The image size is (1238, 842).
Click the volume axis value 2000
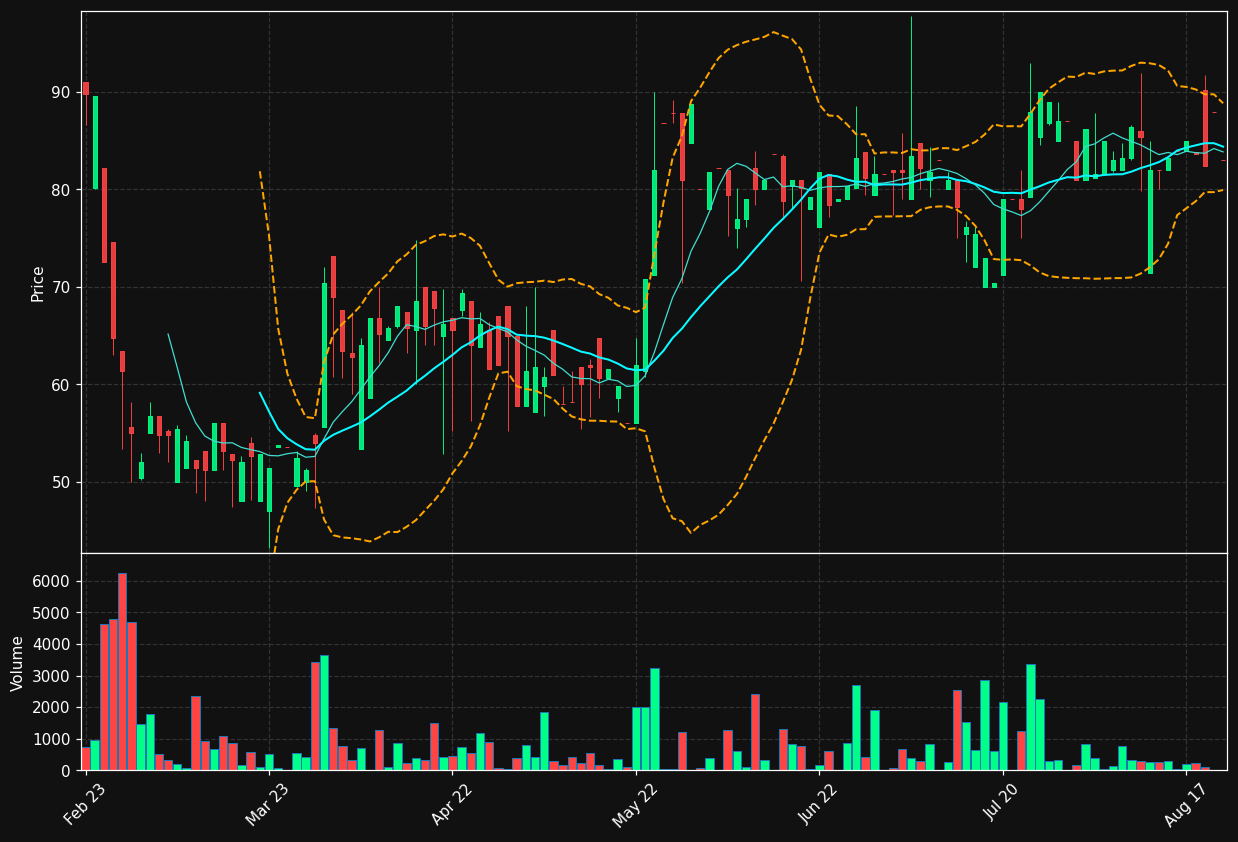pyautogui.click(x=52, y=708)
